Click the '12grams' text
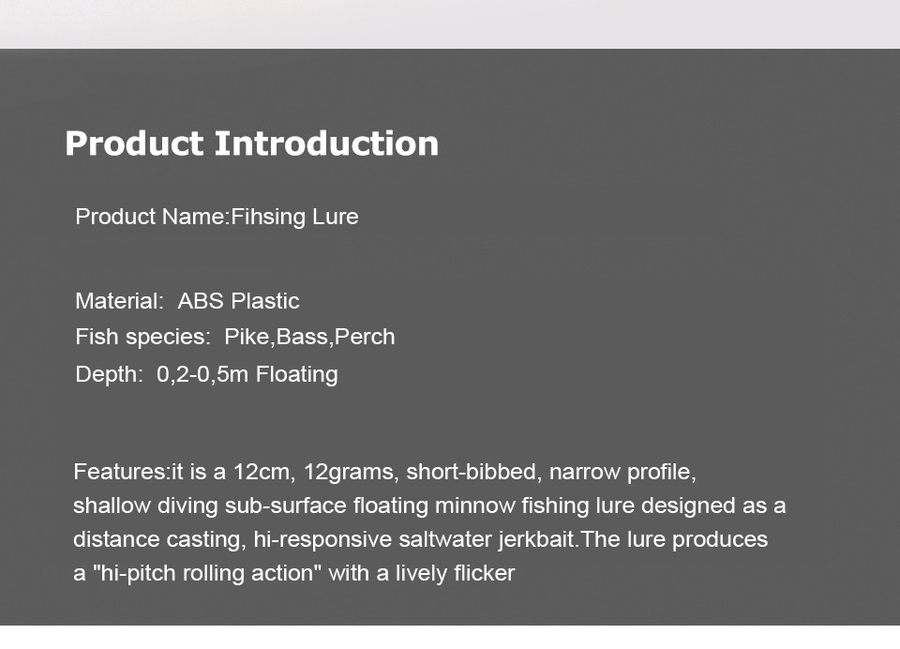 tap(348, 472)
